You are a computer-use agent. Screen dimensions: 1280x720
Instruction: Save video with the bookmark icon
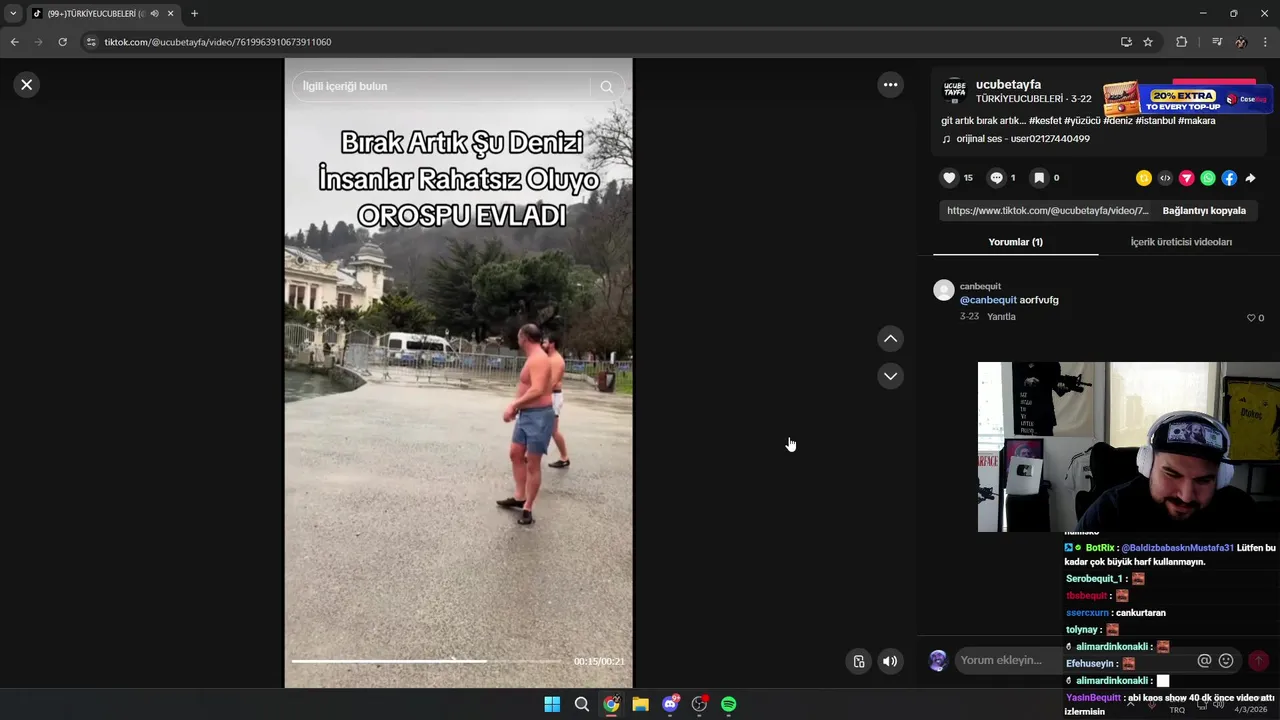click(1039, 178)
